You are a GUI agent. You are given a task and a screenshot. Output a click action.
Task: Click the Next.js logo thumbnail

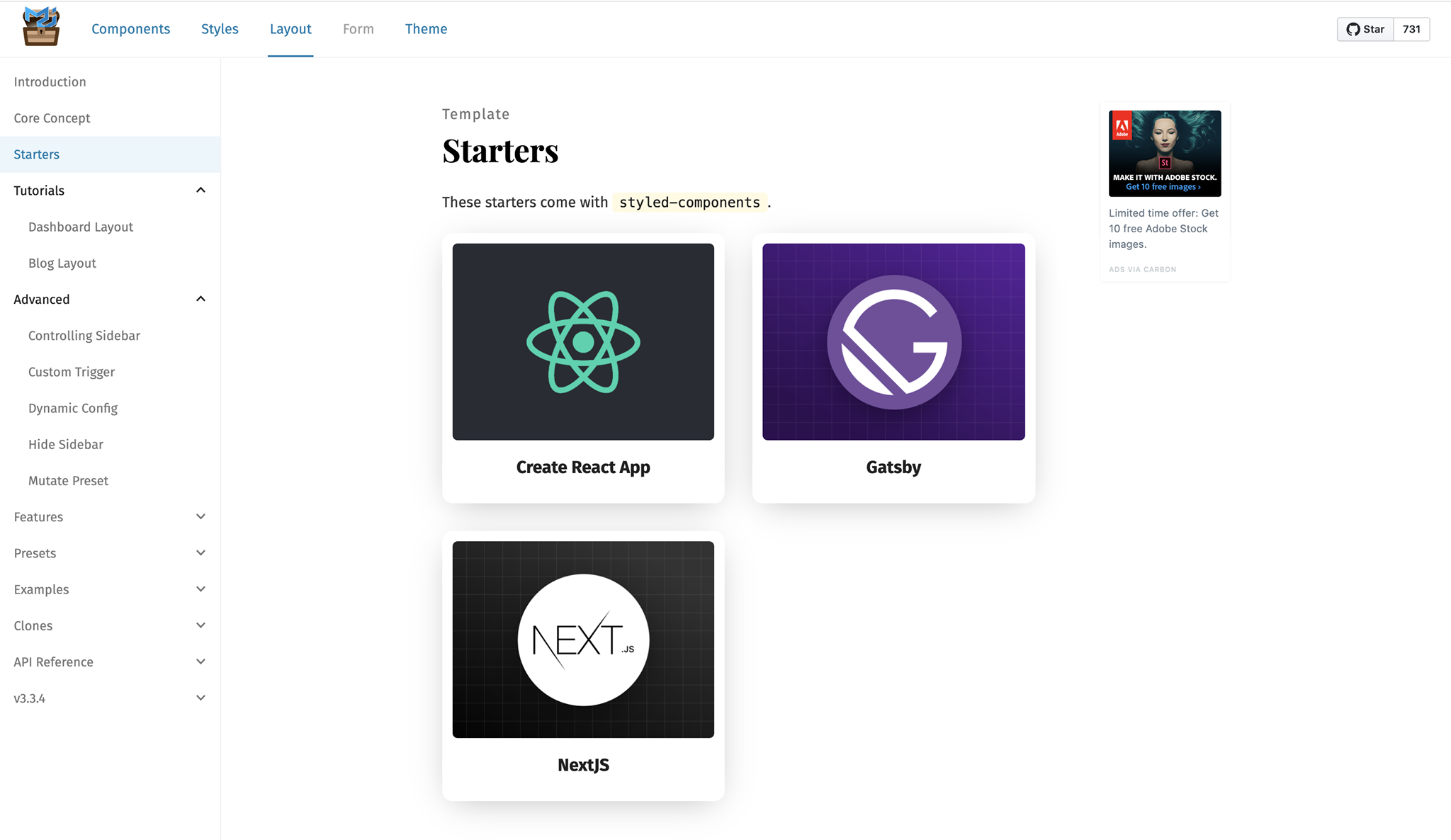(583, 640)
